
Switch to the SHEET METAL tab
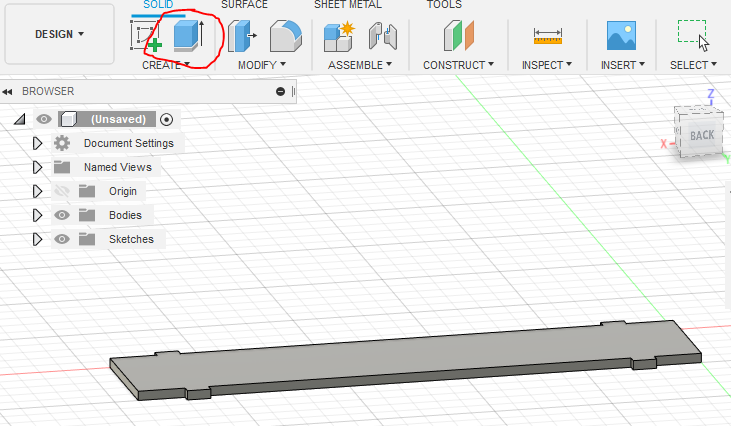click(x=348, y=5)
